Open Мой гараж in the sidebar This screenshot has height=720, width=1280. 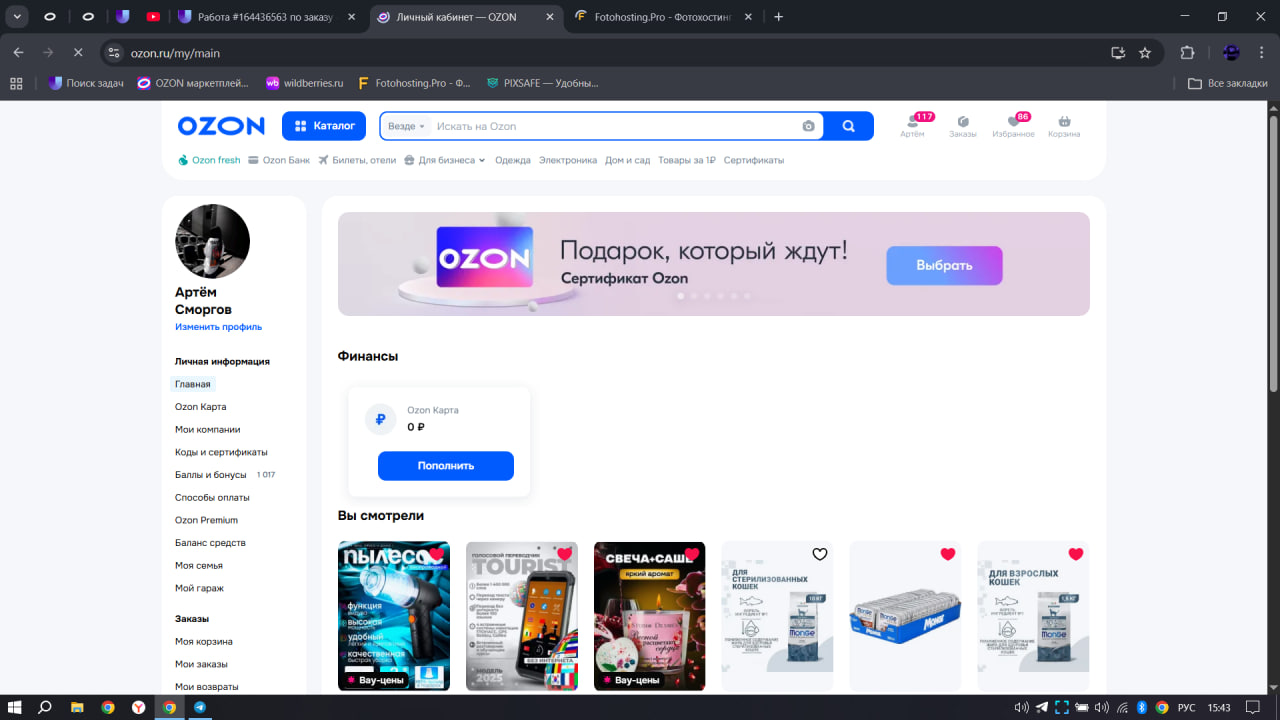click(199, 588)
